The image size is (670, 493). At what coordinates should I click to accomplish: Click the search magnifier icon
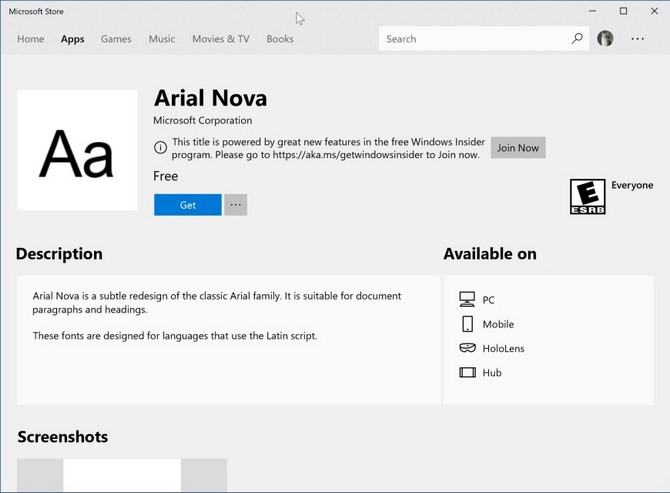tap(577, 39)
